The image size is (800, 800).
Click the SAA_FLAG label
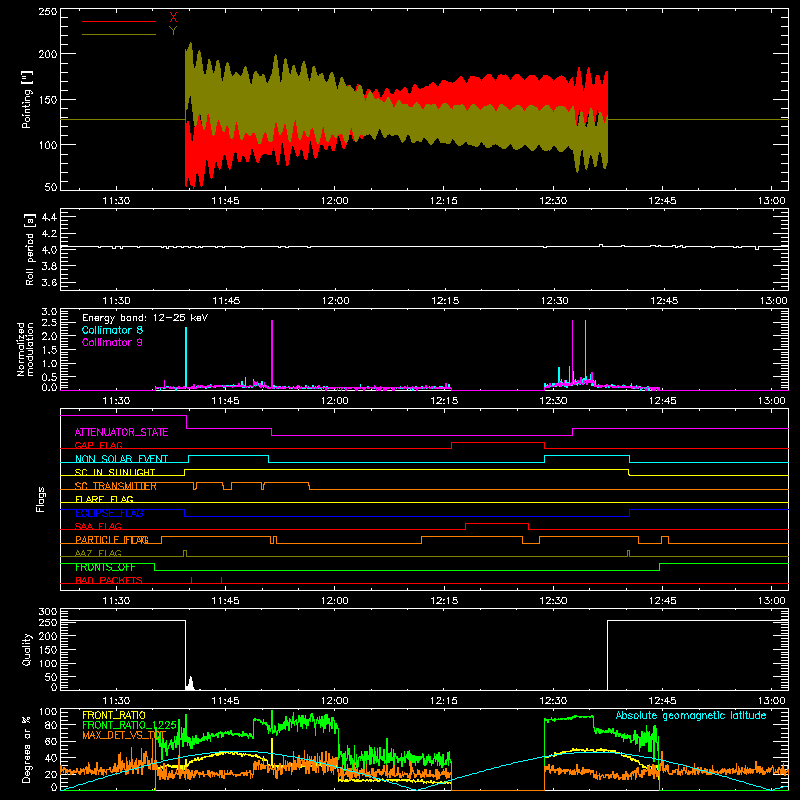click(98, 526)
